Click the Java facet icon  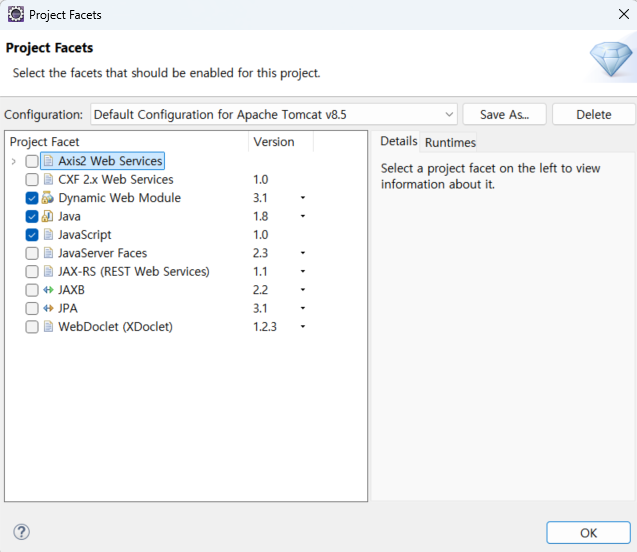click(48, 216)
